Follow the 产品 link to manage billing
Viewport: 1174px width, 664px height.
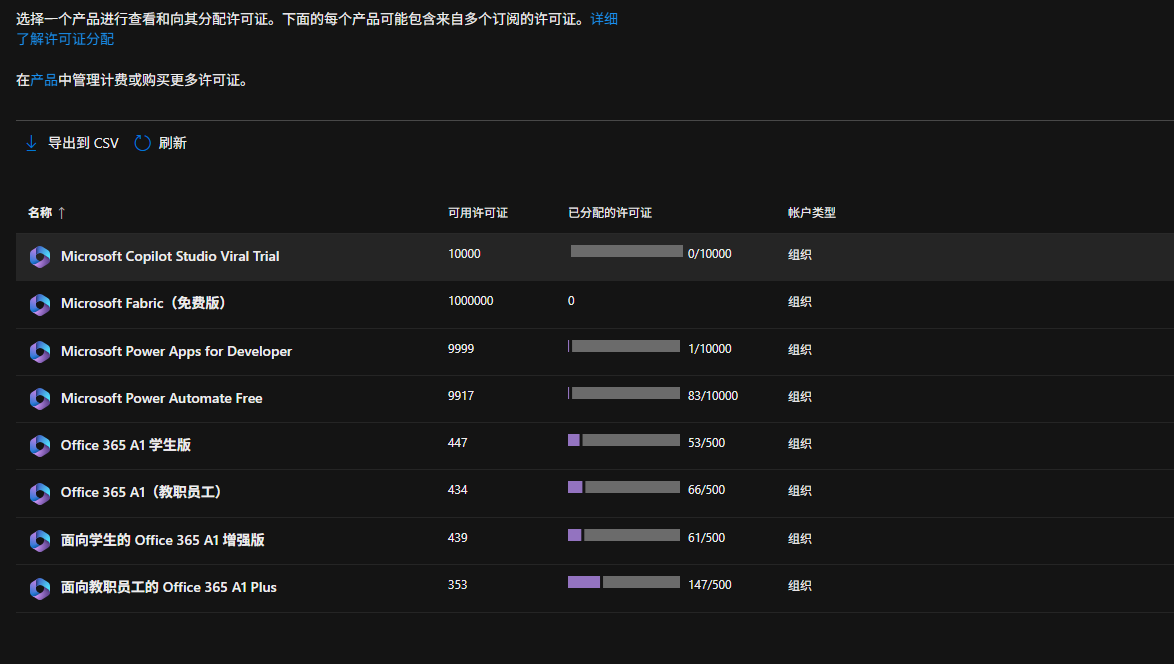[44, 80]
